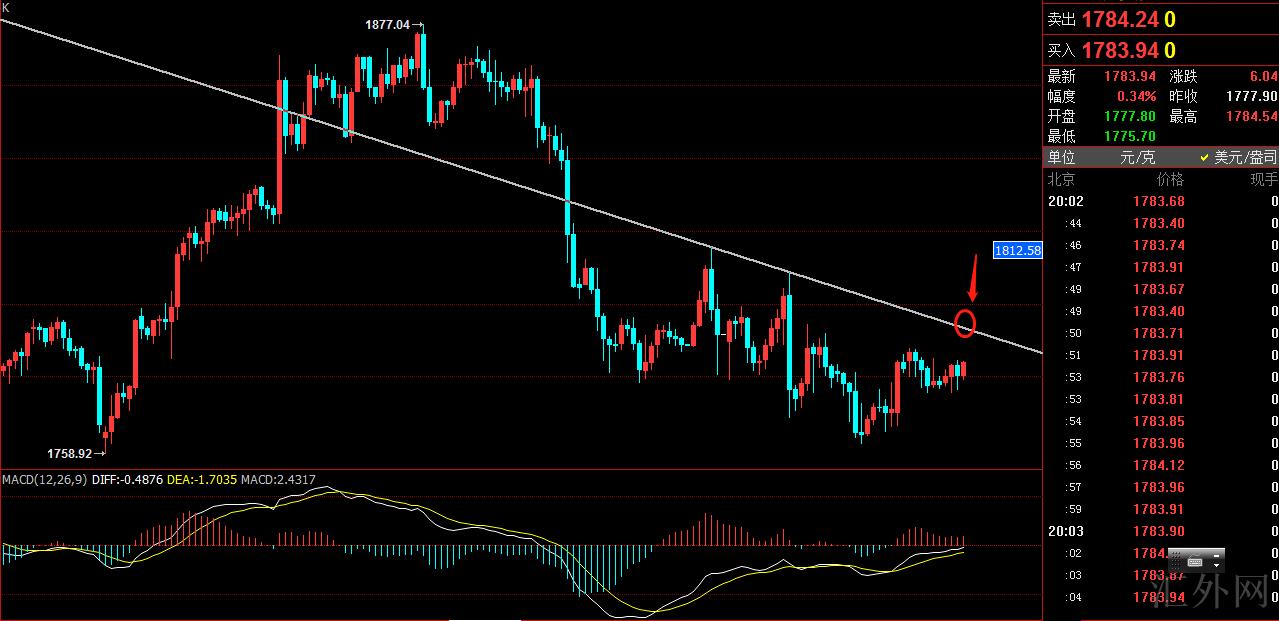Open the dropdown arrow on the floating input bar

(x=1217, y=566)
